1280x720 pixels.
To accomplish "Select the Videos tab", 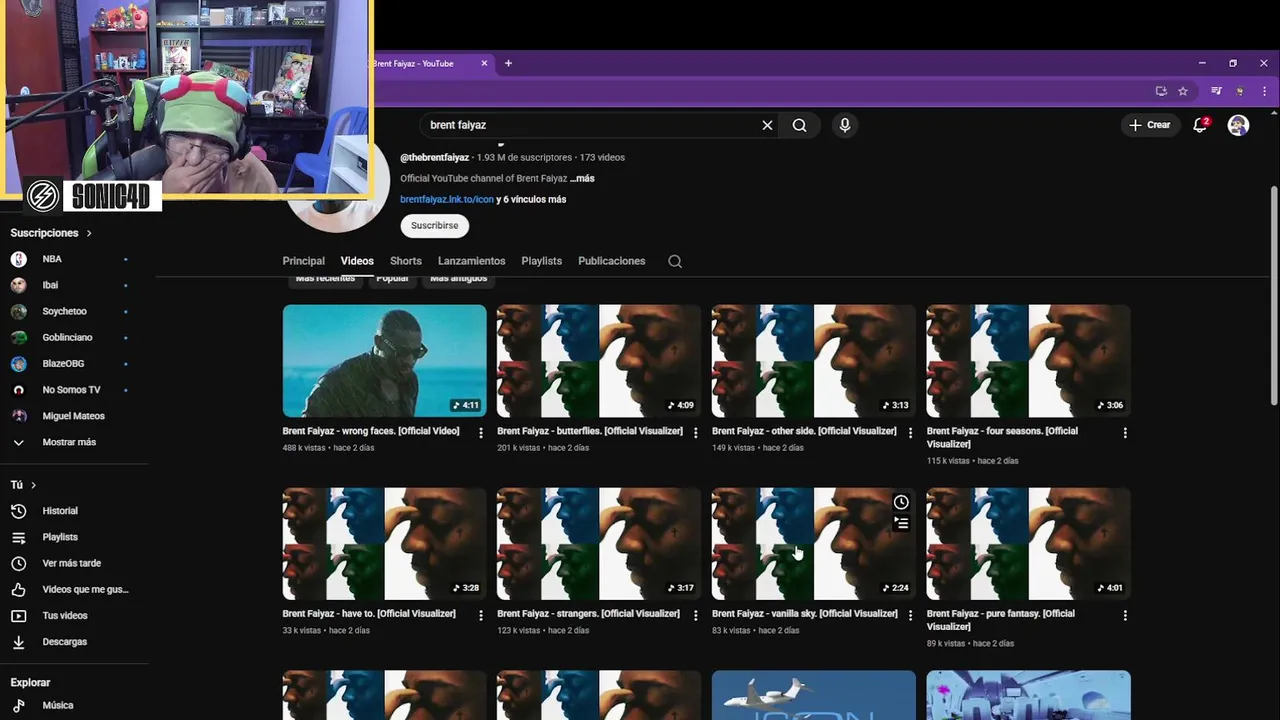I will (x=357, y=261).
